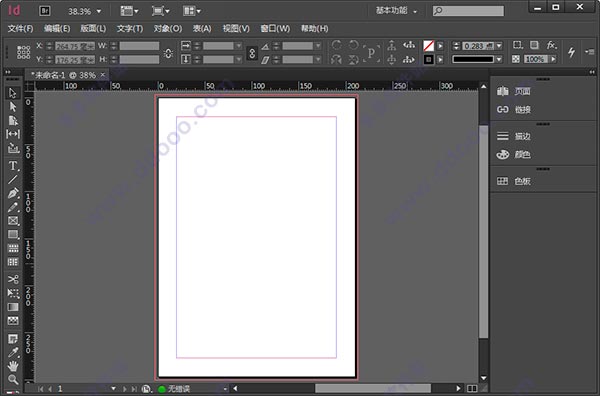Viewport: 600px width, 396px height.
Task: Click the Quick Apply lightning icon
Action: point(571,52)
